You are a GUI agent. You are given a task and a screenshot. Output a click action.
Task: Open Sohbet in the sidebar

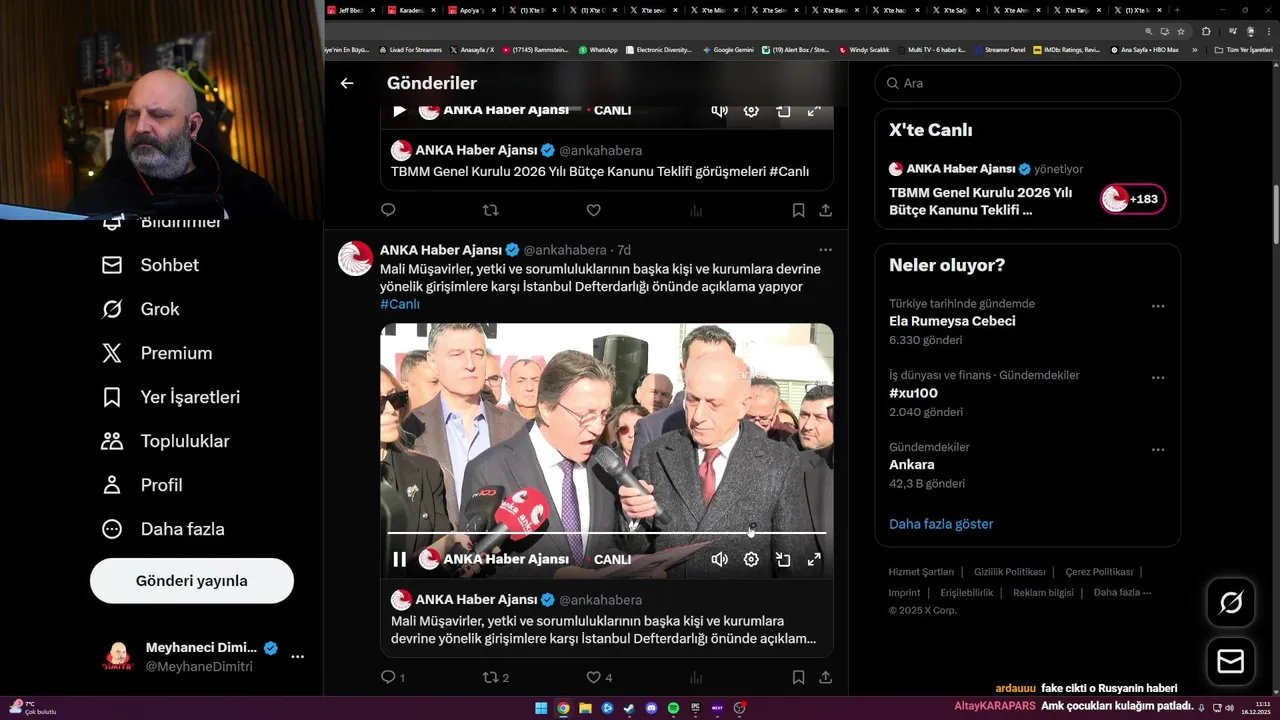[150, 265]
